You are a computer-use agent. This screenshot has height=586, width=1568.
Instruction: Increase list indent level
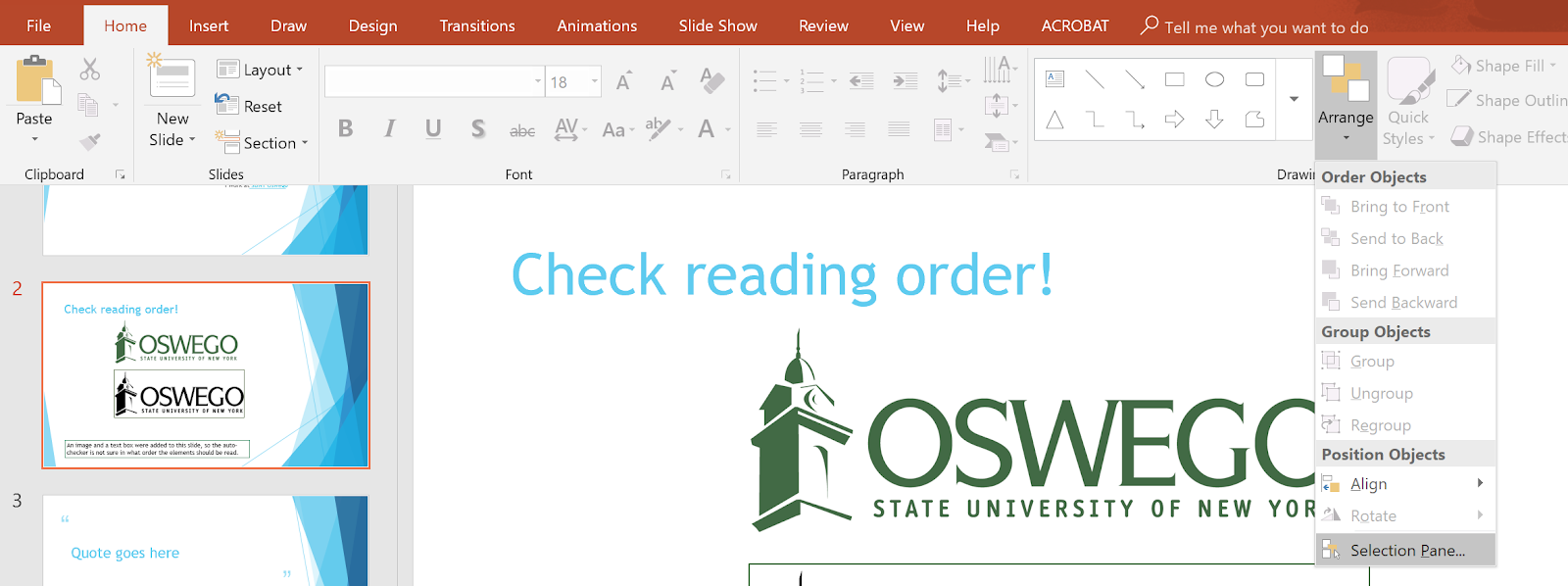906,80
